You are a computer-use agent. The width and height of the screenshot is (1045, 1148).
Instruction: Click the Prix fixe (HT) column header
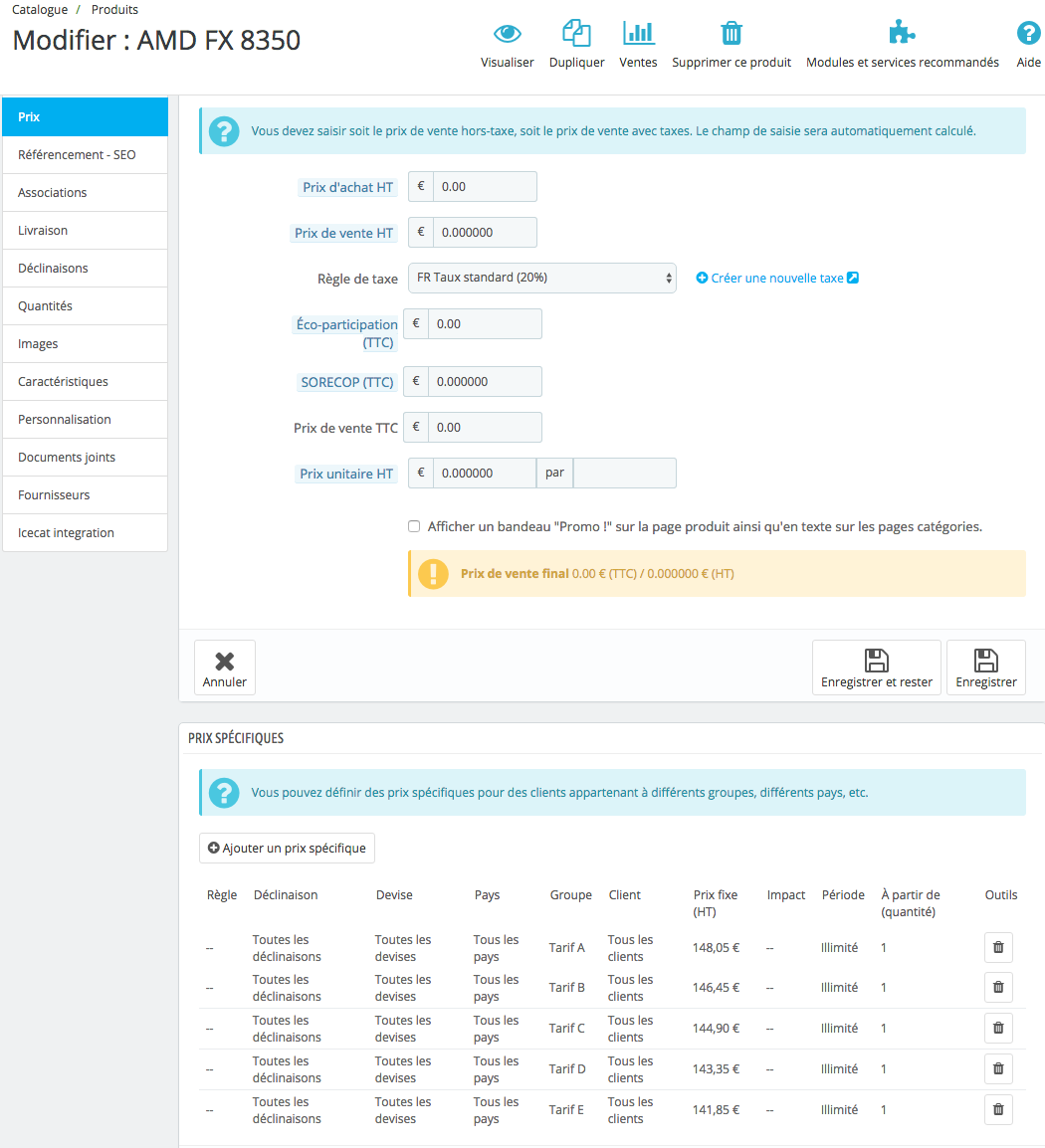tap(716, 903)
